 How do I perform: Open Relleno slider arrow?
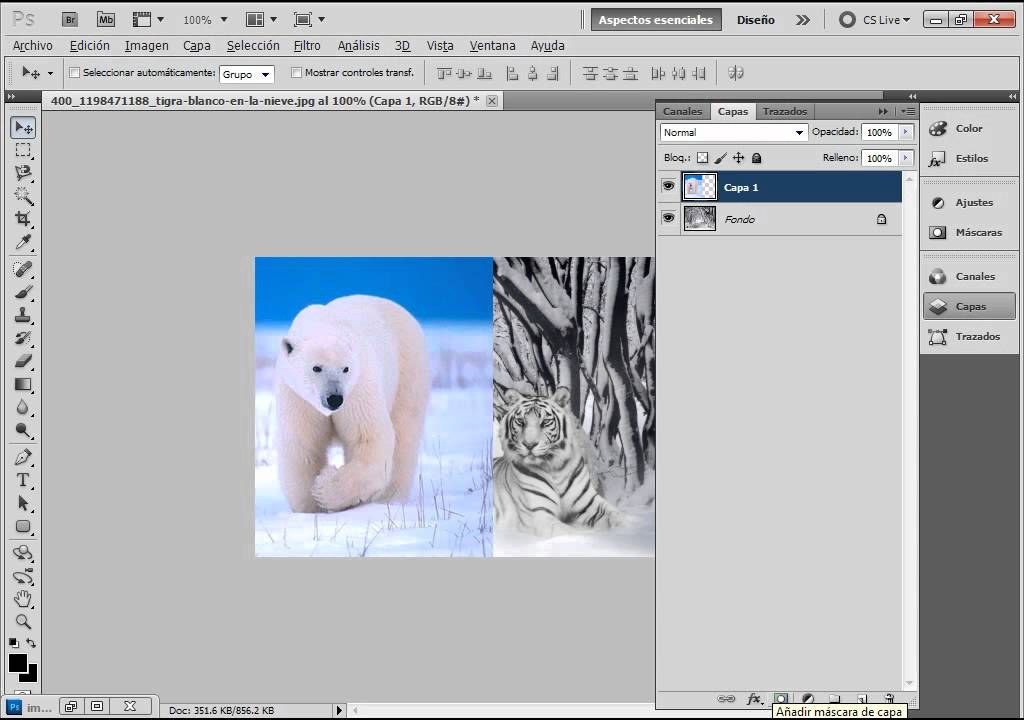pos(905,158)
